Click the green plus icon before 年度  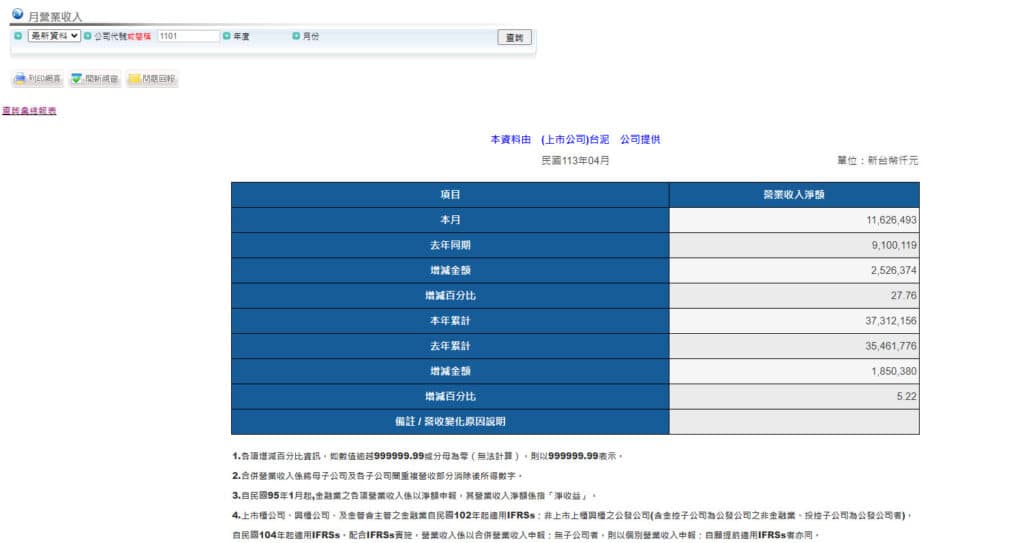[x=226, y=36]
